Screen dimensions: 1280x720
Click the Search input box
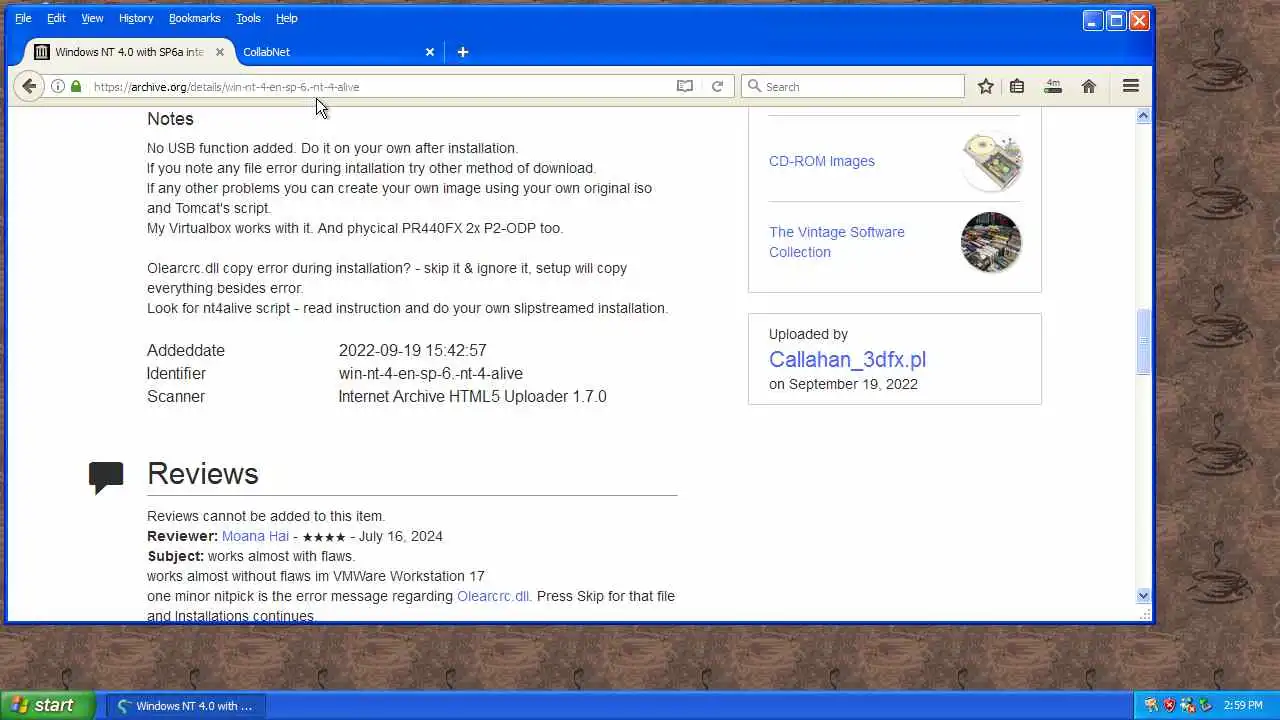pyautogui.click(x=853, y=86)
